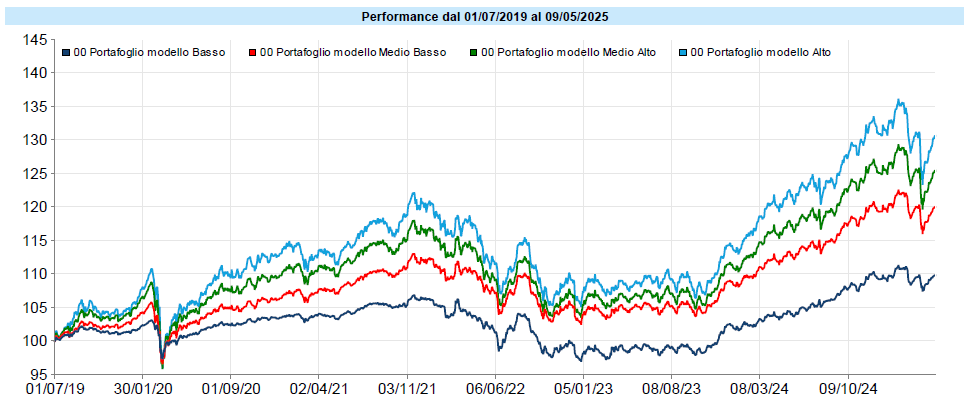Screen dimensions: 967x417
Task: Click x-axis date 02/04/21
Action: click(319, 389)
